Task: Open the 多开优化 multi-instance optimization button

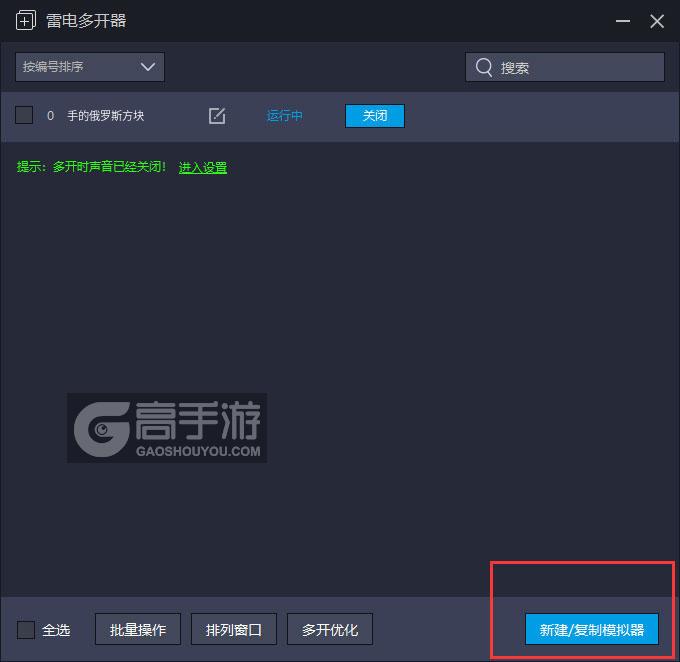Action: (x=330, y=629)
